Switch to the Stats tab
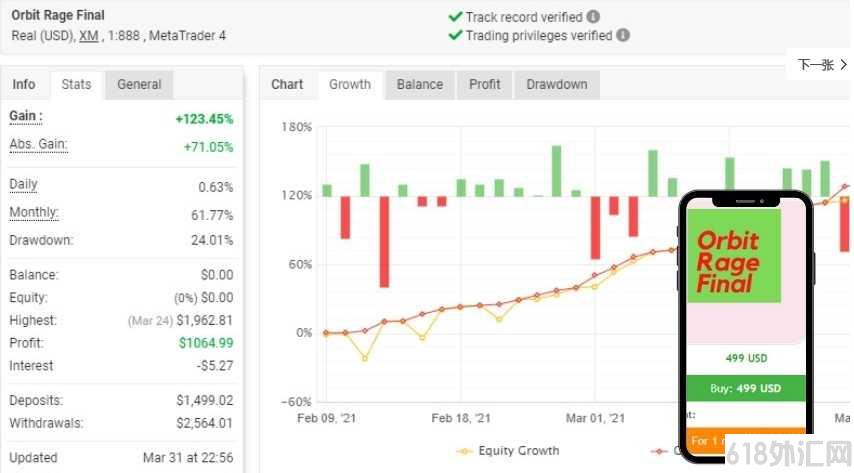Image resolution: width=854 pixels, height=473 pixels. tap(76, 84)
